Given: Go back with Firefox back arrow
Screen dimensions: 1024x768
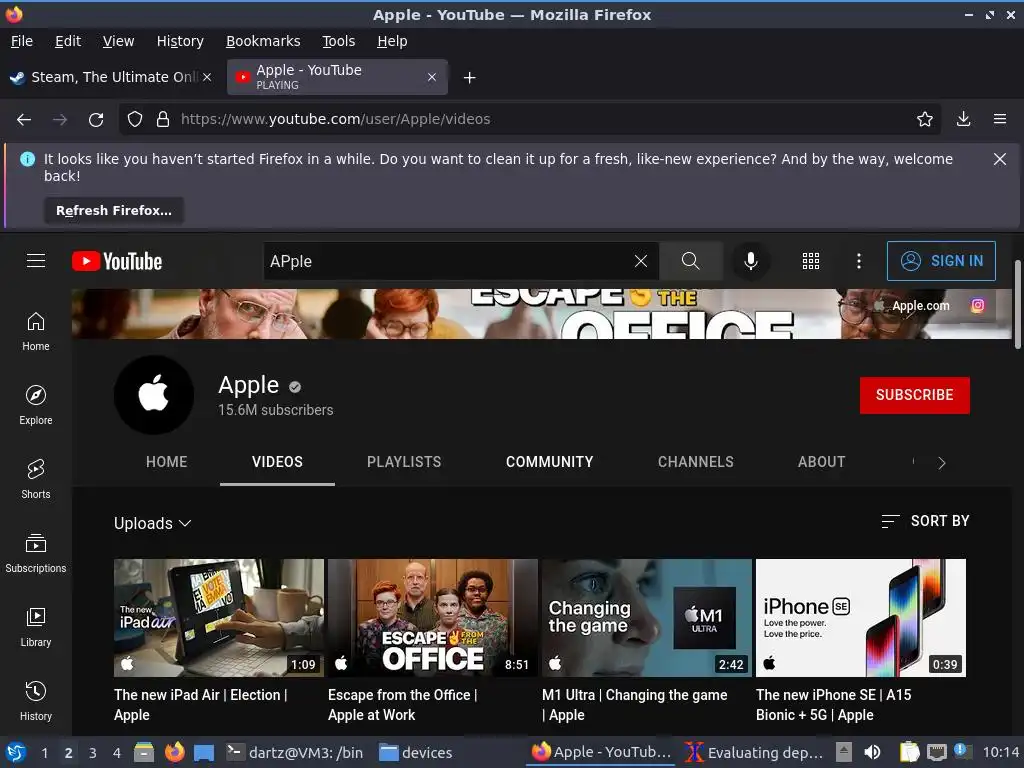Looking at the screenshot, I should tap(24, 120).
